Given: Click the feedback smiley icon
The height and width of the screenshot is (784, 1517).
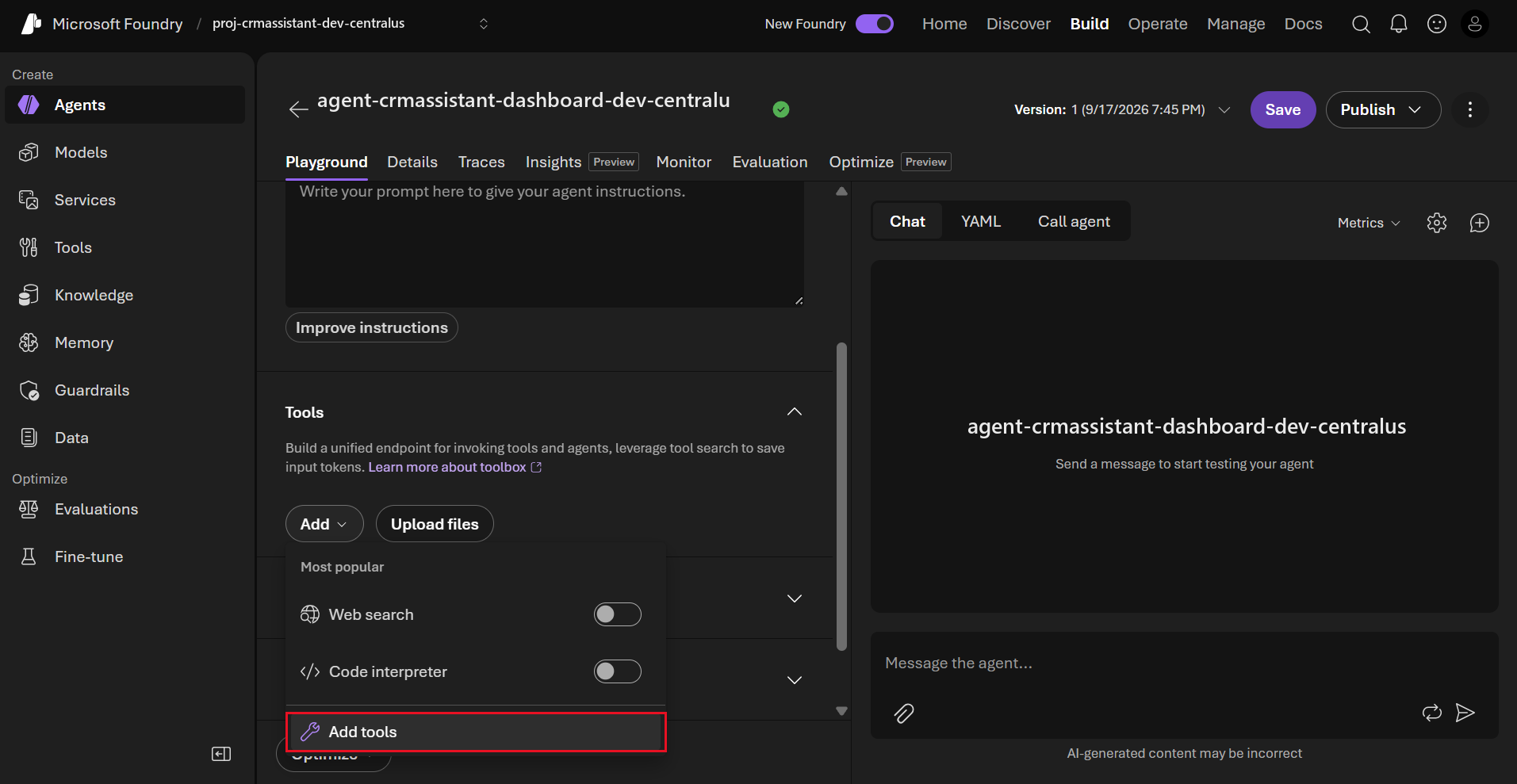Looking at the screenshot, I should click(x=1437, y=25).
